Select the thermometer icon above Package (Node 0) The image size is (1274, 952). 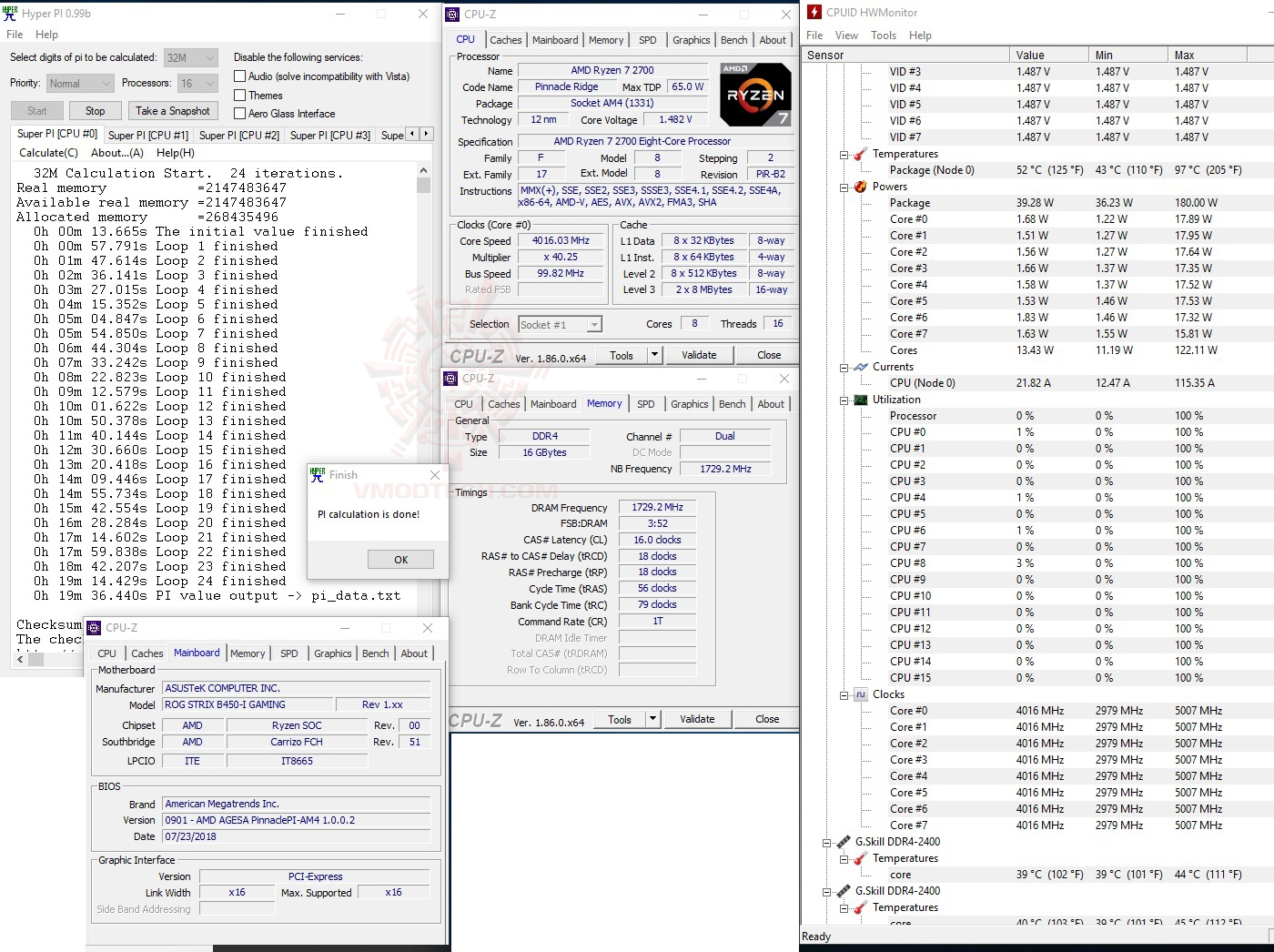coord(860,154)
